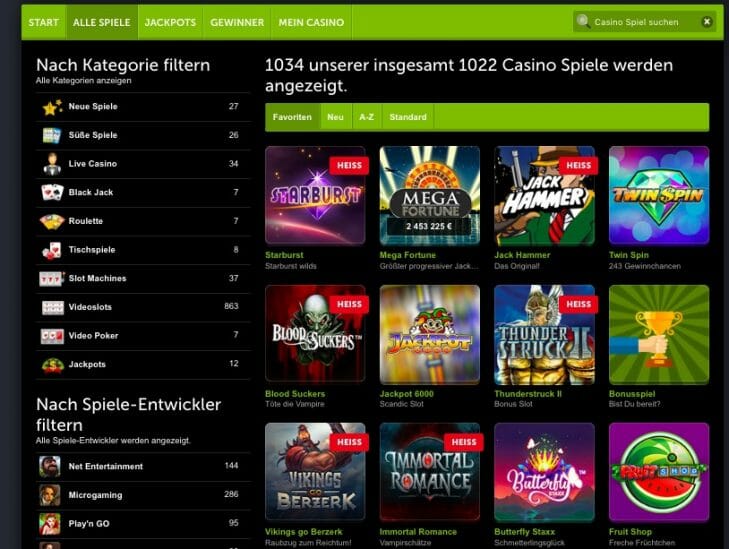Open the JACKPOTS tab
Image resolution: width=729 pixels, height=549 pixels.
pyautogui.click(x=170, y=22)
